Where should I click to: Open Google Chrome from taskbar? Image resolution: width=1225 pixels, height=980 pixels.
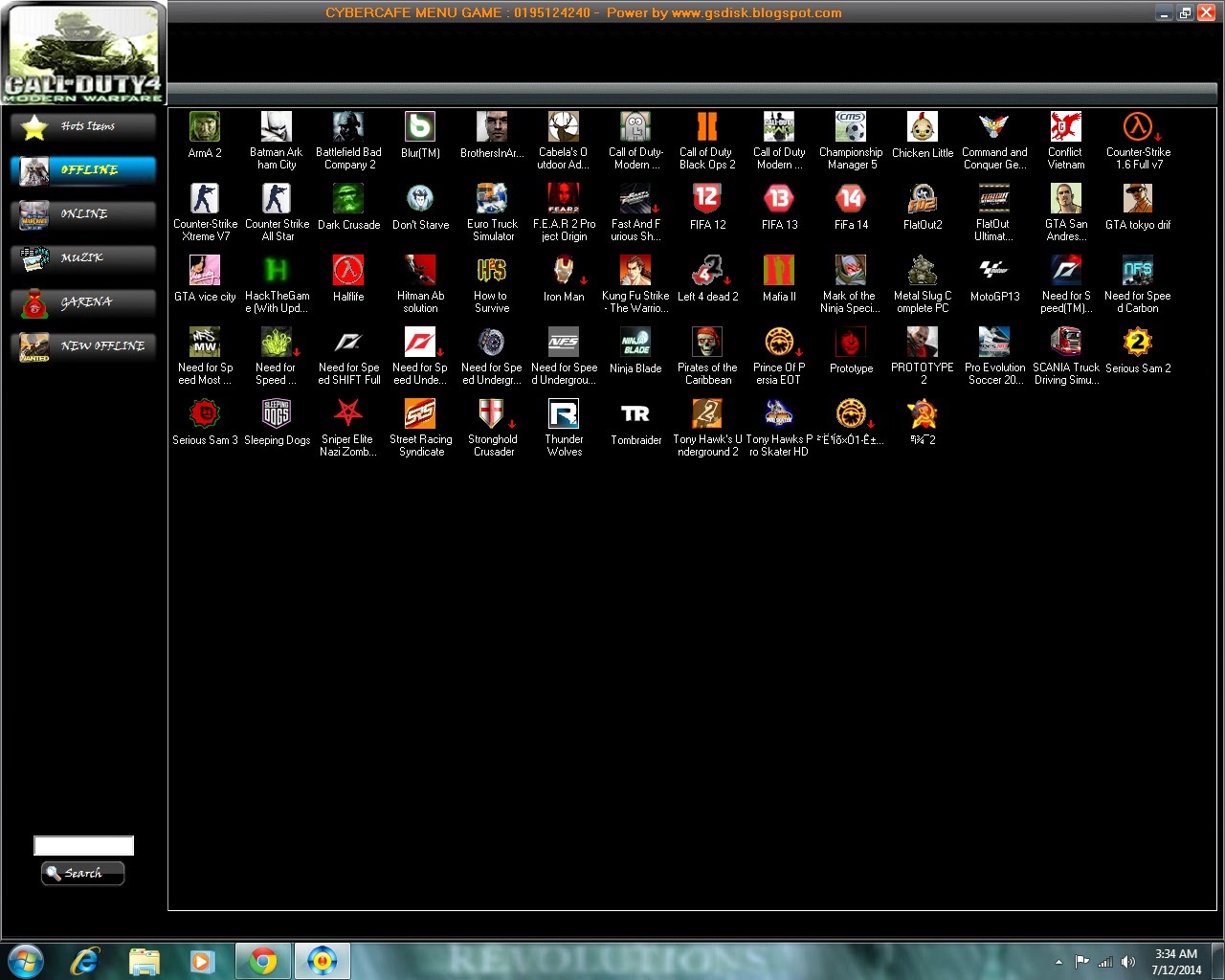[262, 960]
